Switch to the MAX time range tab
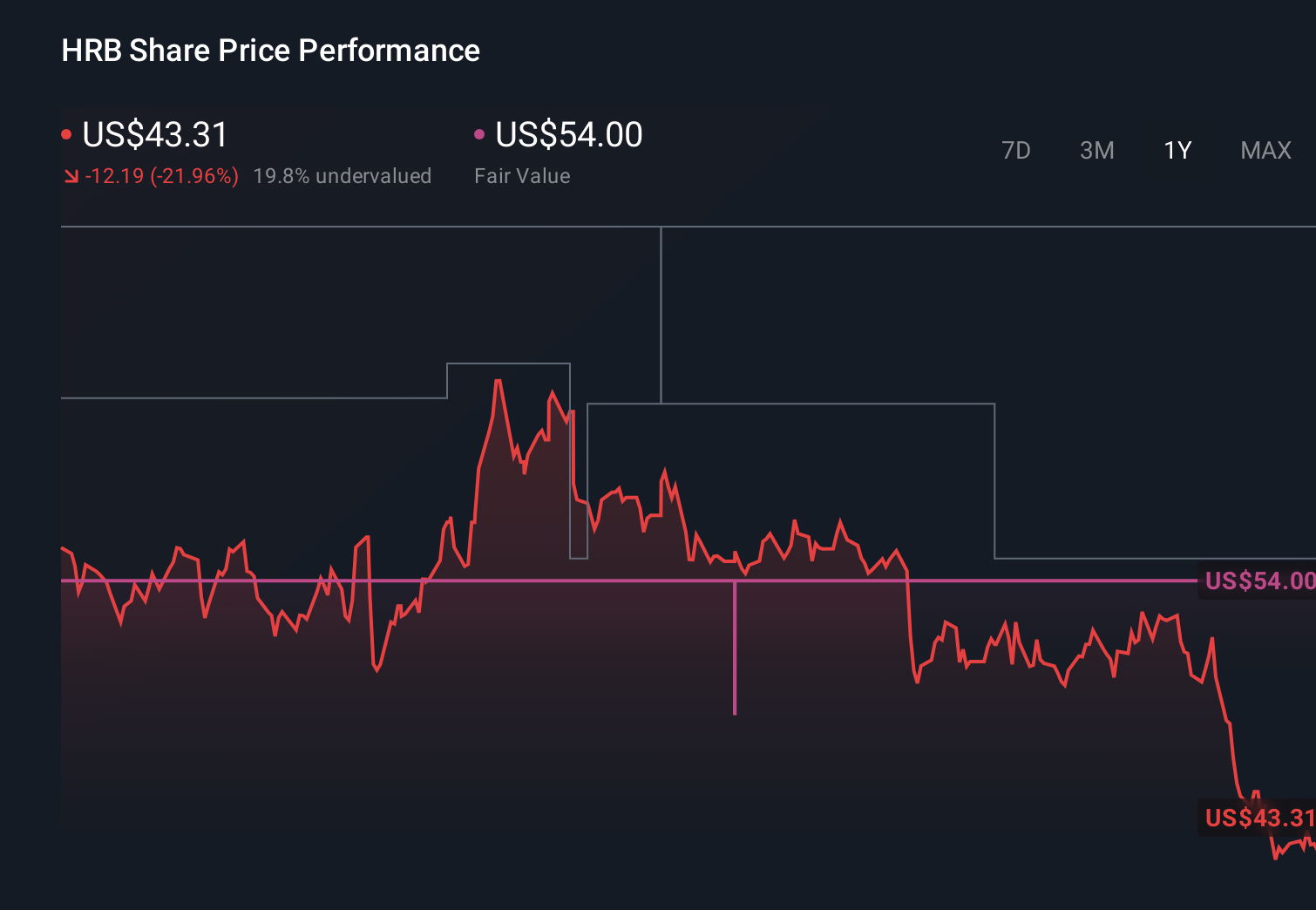This screenshot has height=910, width=1316. [x=1265, y=150]
